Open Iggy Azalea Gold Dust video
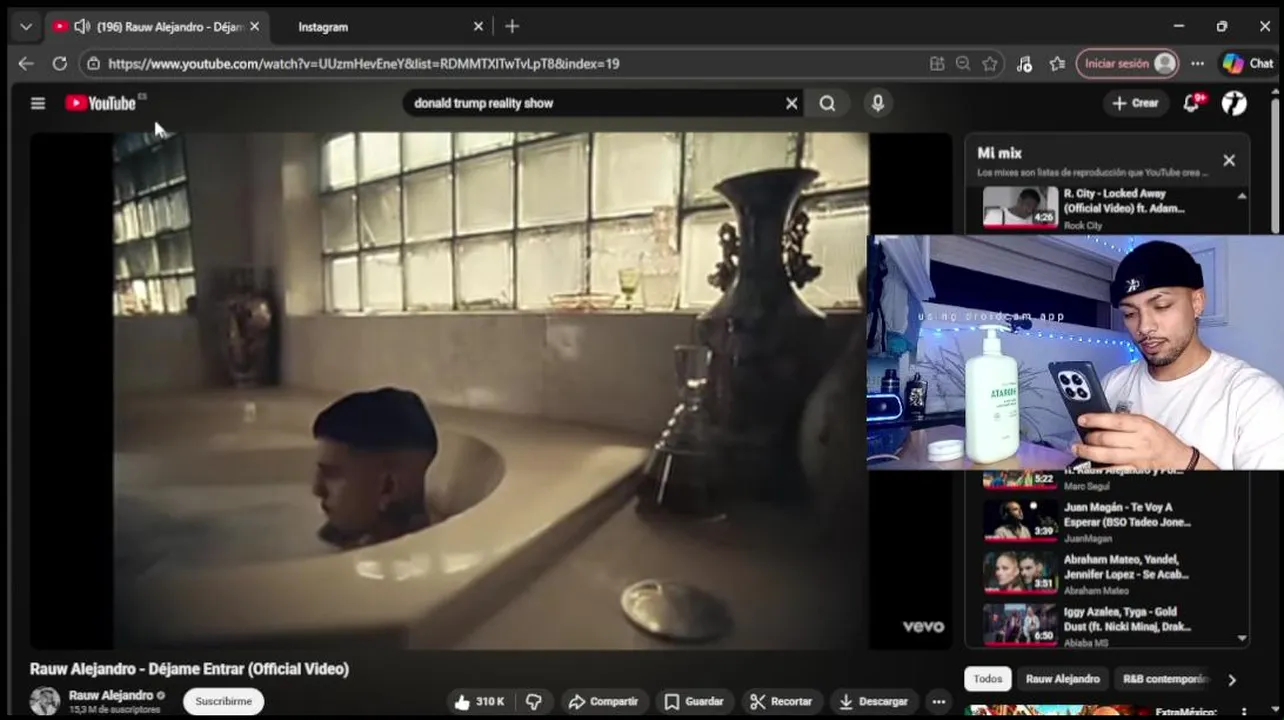The image size is (1284, 720). pyautogui.click(x=1087, y=625)
